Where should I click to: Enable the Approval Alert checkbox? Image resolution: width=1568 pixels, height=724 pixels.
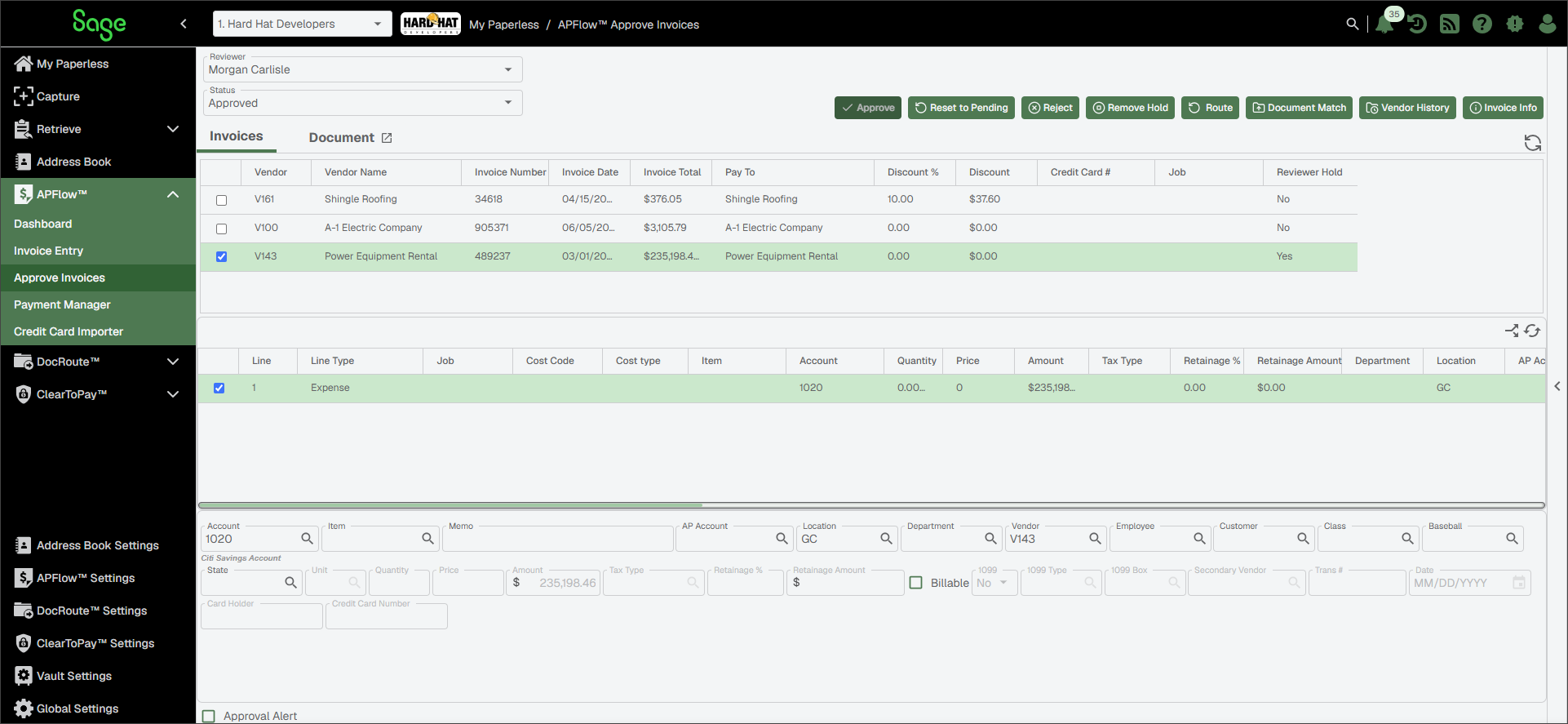[209, 716]
